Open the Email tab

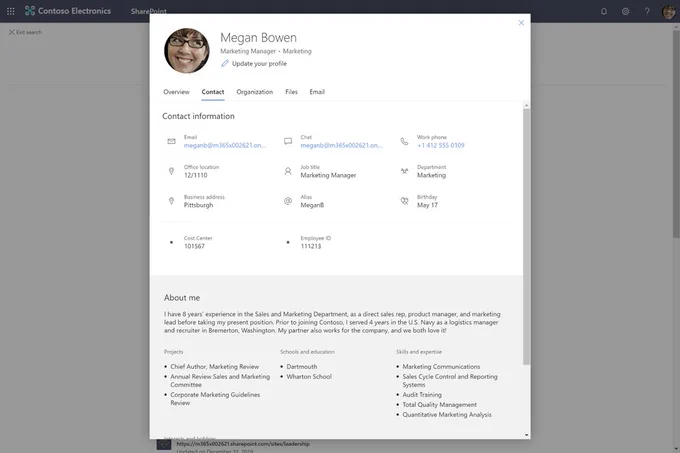(x=317, y=92)
